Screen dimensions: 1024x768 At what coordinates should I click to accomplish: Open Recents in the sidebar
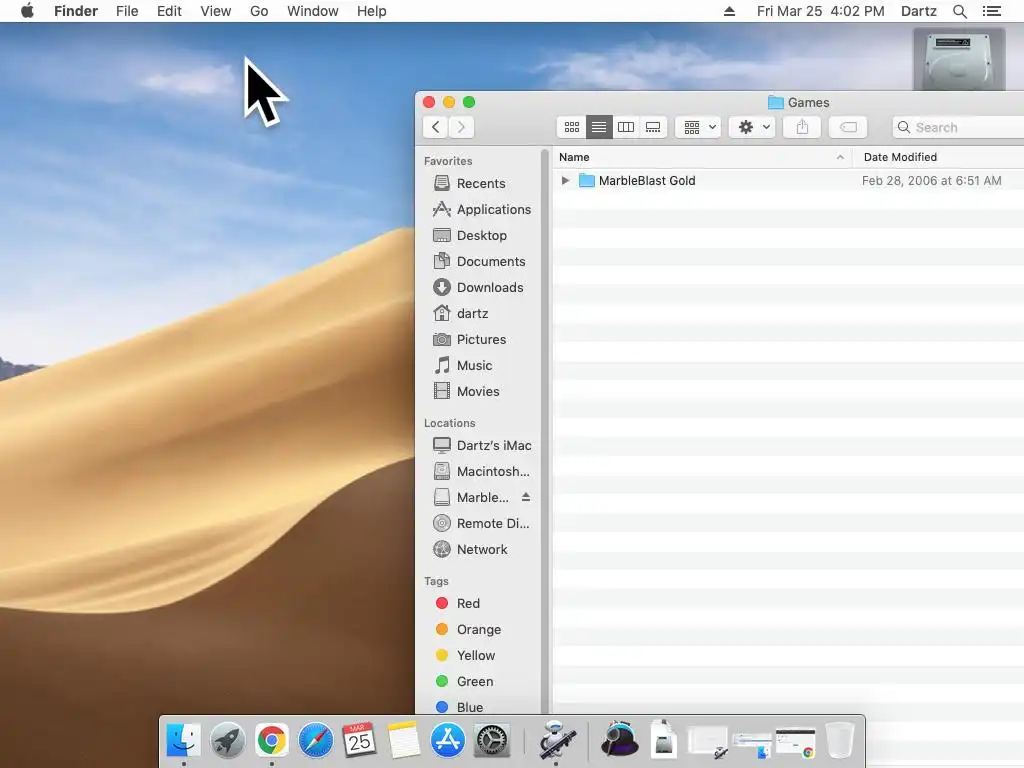481,184
